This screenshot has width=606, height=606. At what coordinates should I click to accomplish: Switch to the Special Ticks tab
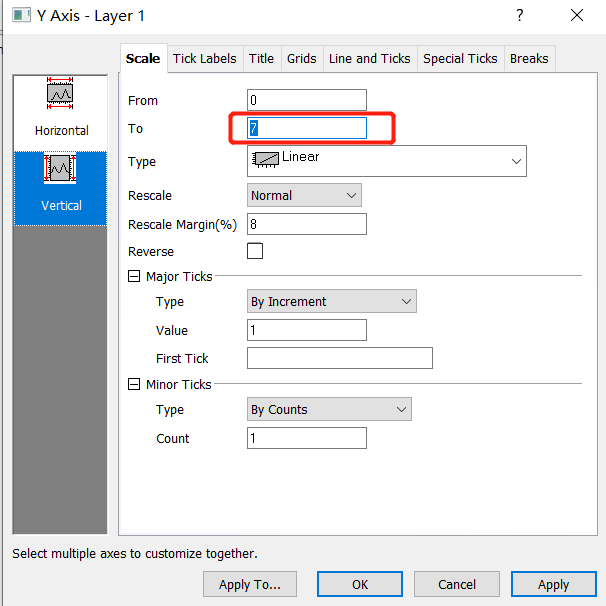click(460, 59)
